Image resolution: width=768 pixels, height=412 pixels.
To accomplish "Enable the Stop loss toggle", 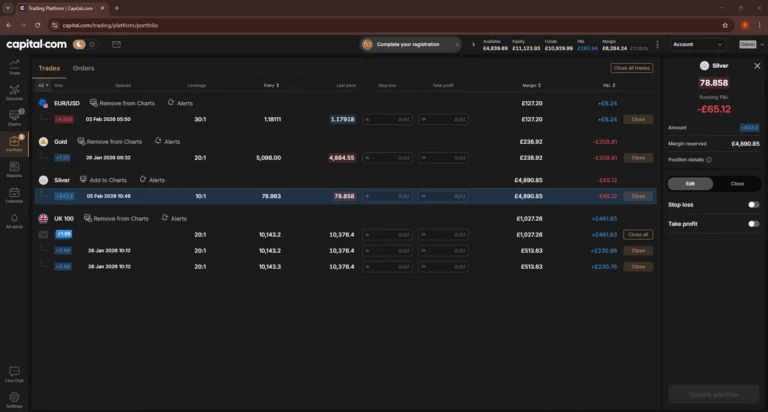I will tap(753, 205).
